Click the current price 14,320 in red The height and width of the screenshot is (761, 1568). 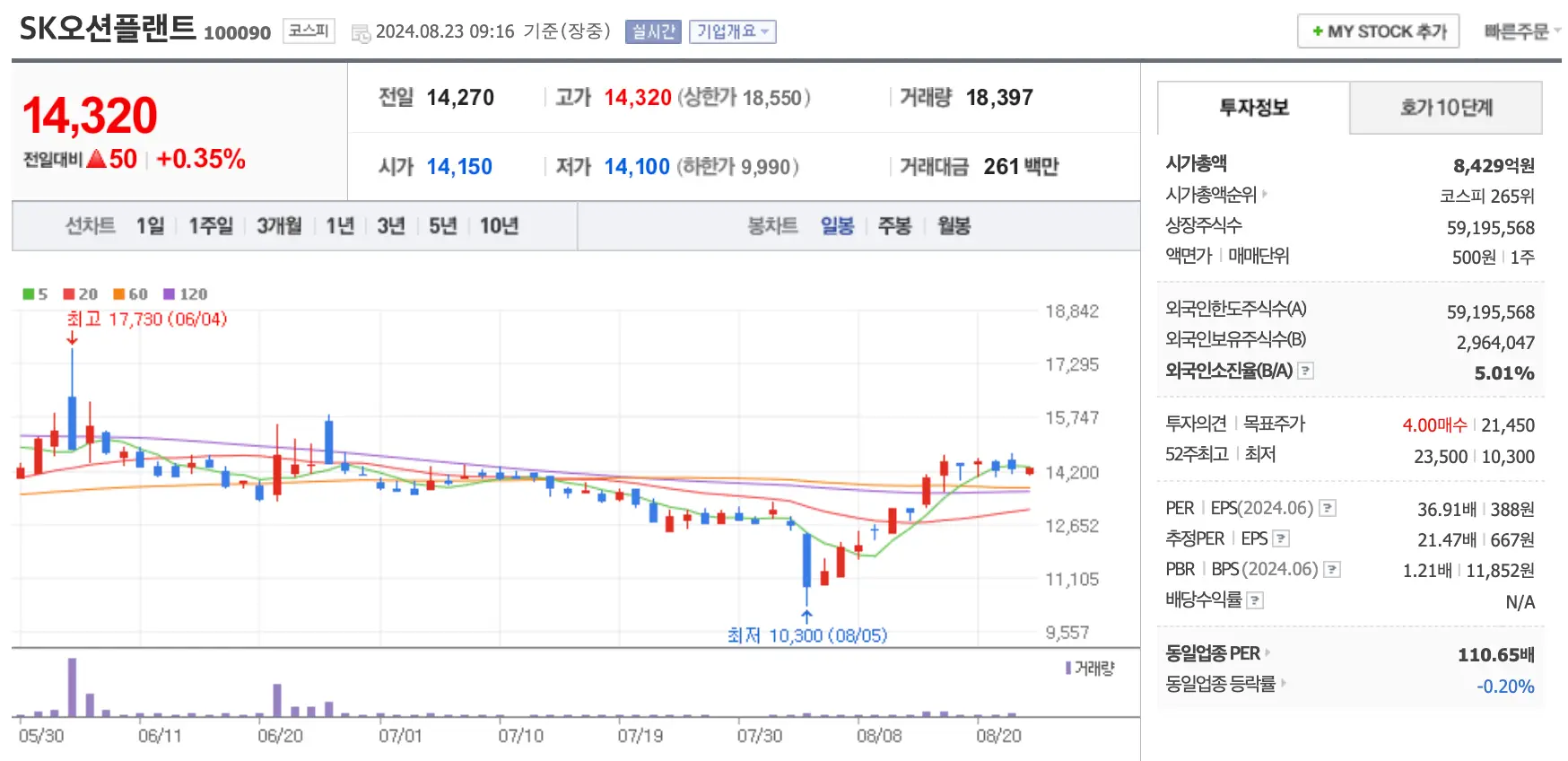coord(90,115)
